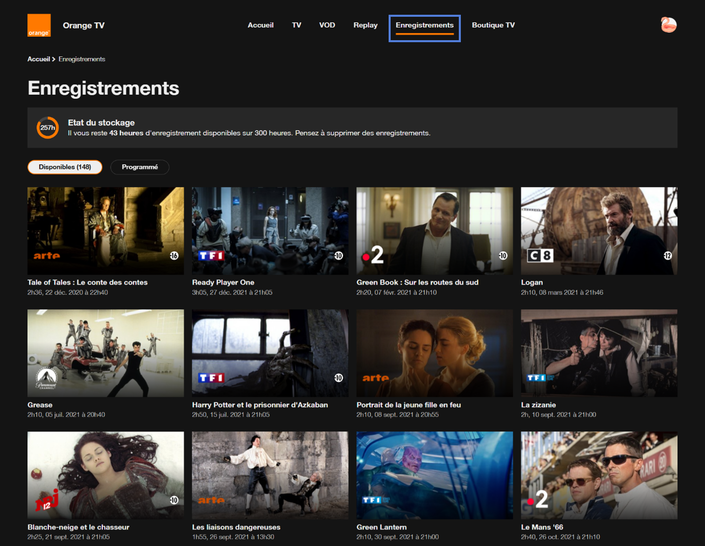Open Tale of Tales thumbnail
705x546 pixels.
click(x=106, y=231)
